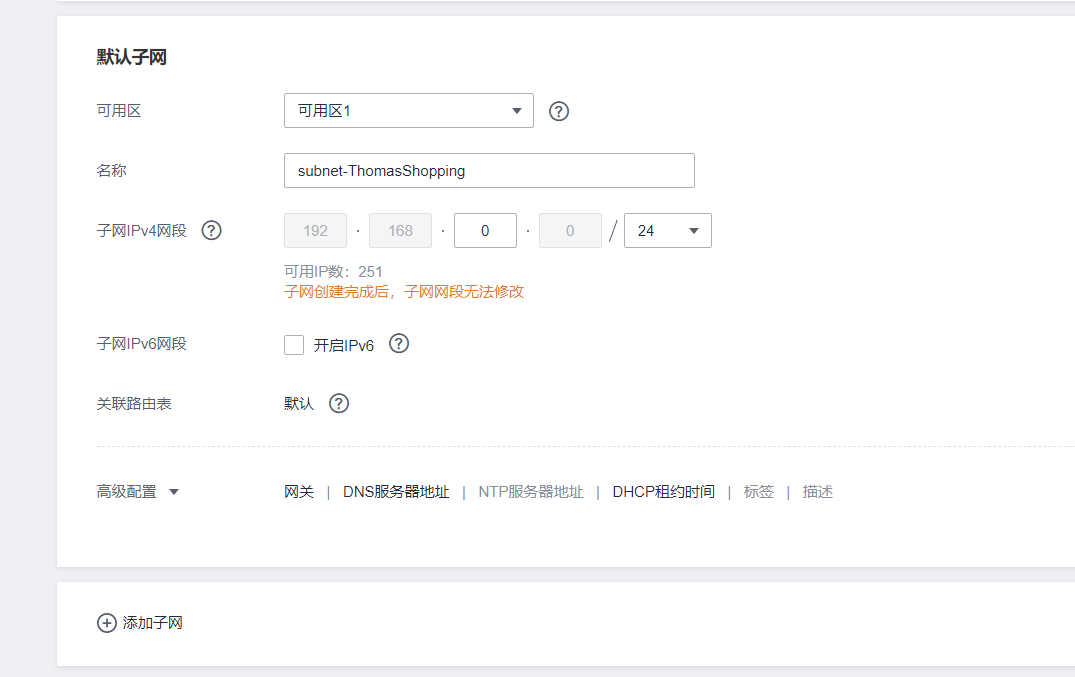Select the 标签 advanced option
Viewport: 1075px width, 677px height.
[758, 492]
